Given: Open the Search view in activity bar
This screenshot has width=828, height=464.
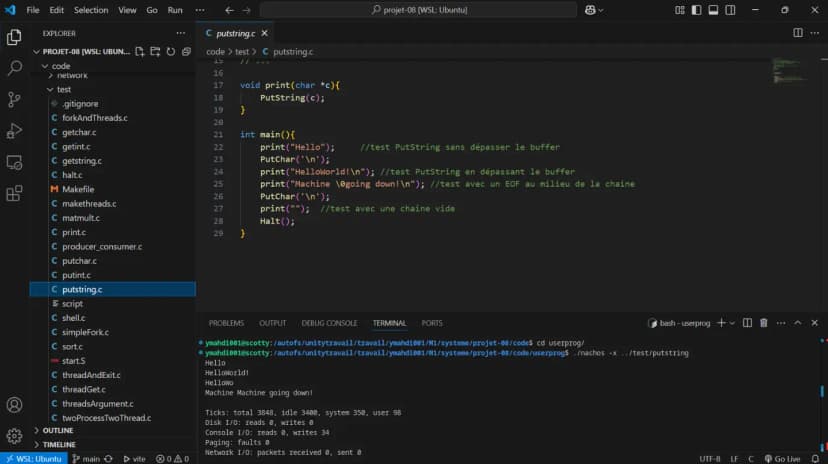Looking at the screenshot, I should (x=14, y=68).
